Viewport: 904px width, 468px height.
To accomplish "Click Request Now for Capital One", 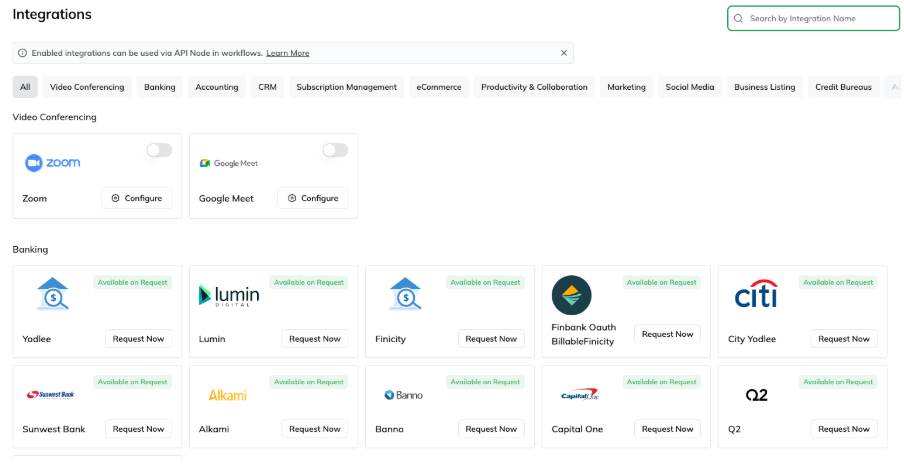I will (x=668, y=429).
